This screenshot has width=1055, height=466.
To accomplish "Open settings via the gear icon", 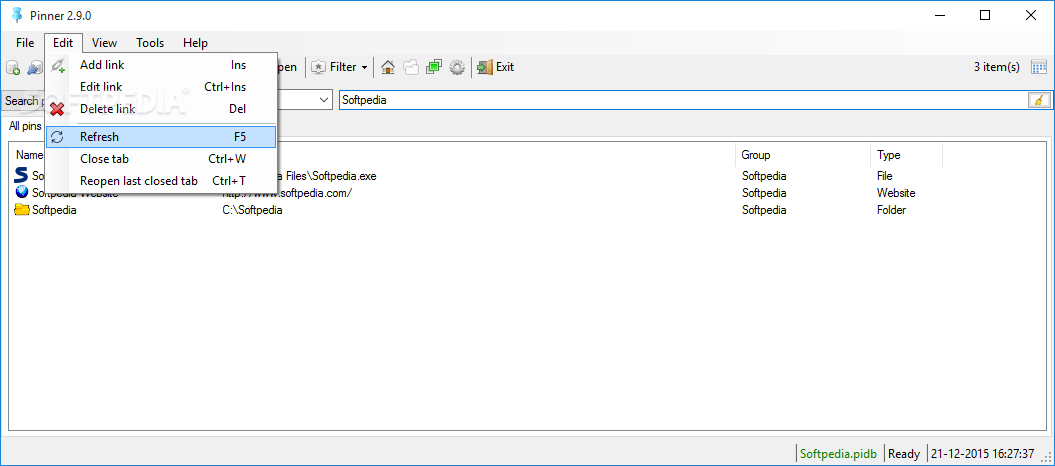I will [457, 67].
